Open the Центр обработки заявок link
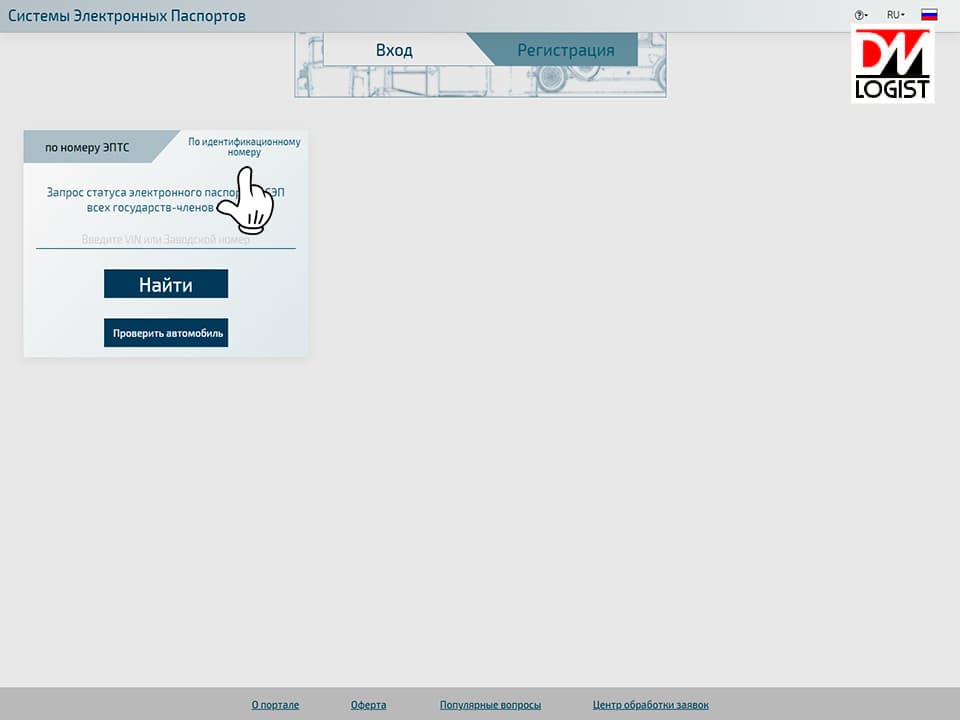 tap(651, 705)
